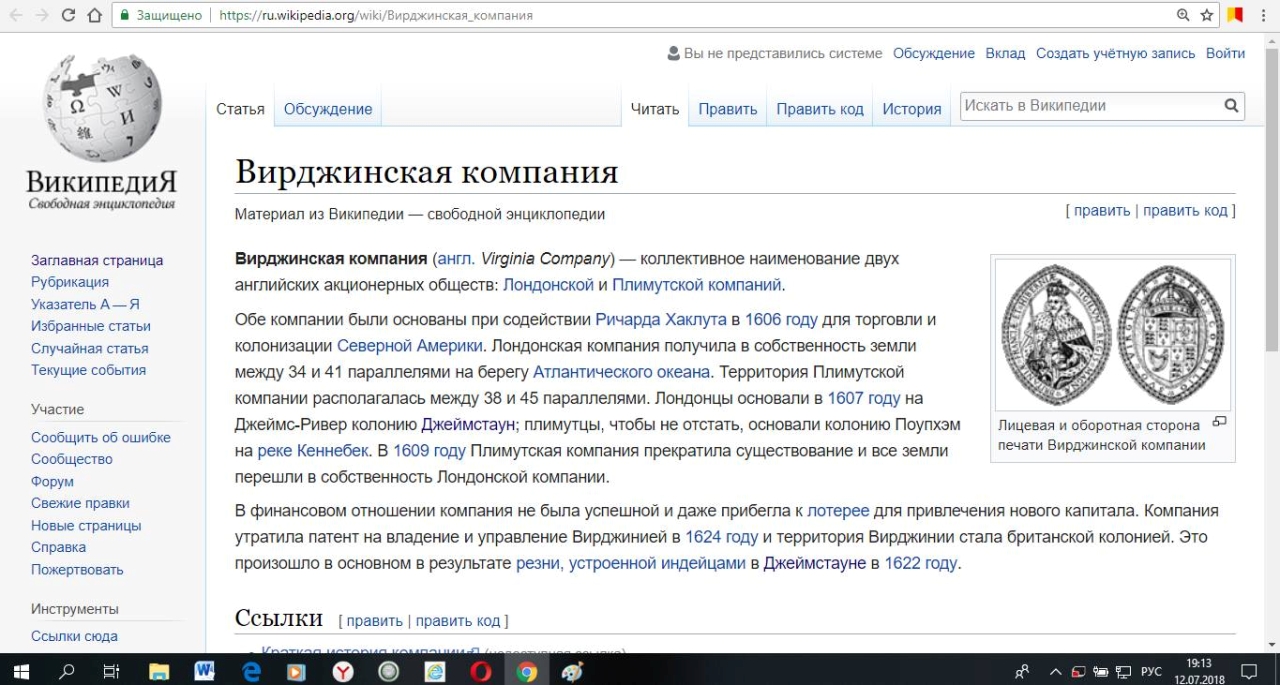Image resolution: width=1280 pixels, height=685 pixels.
Task: Go back using the browser back arrow
Action: 17,15
